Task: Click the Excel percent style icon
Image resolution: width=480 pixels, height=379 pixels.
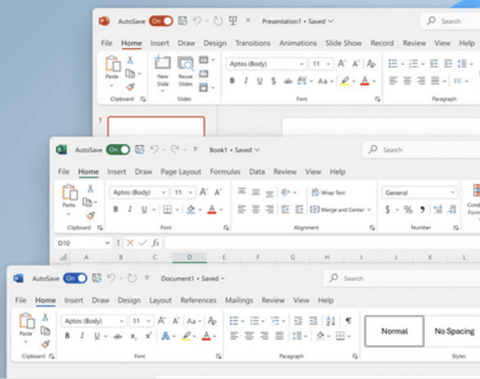Action: click(x=408, y=210)
